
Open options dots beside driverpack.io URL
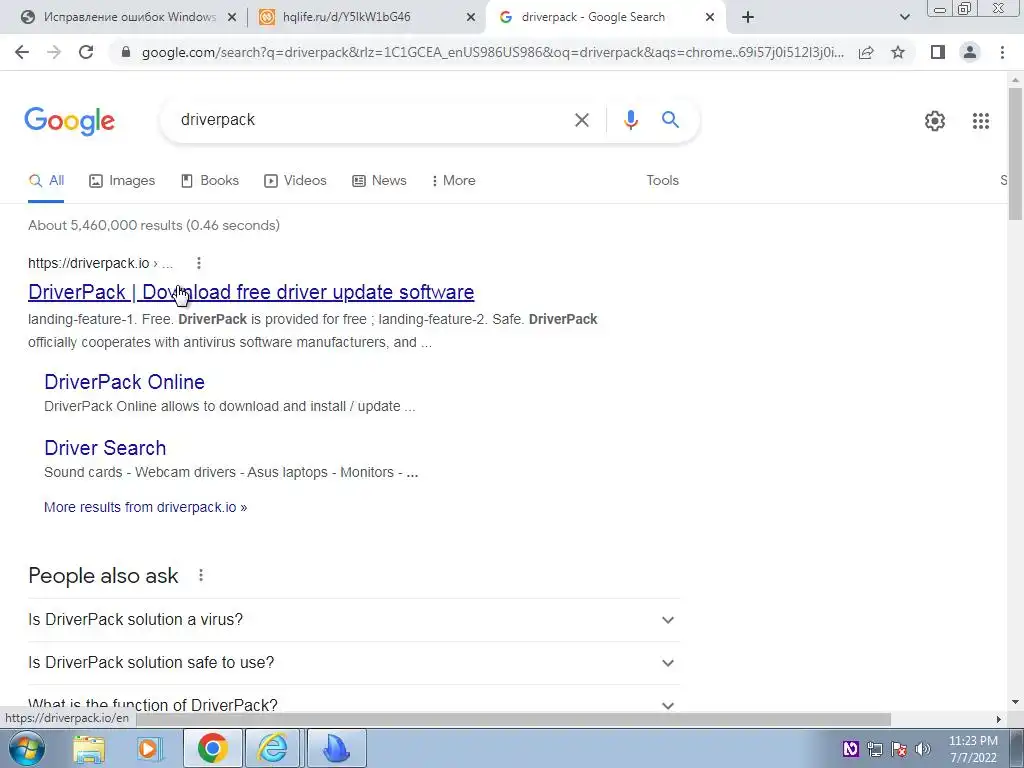tap(199, 263)
